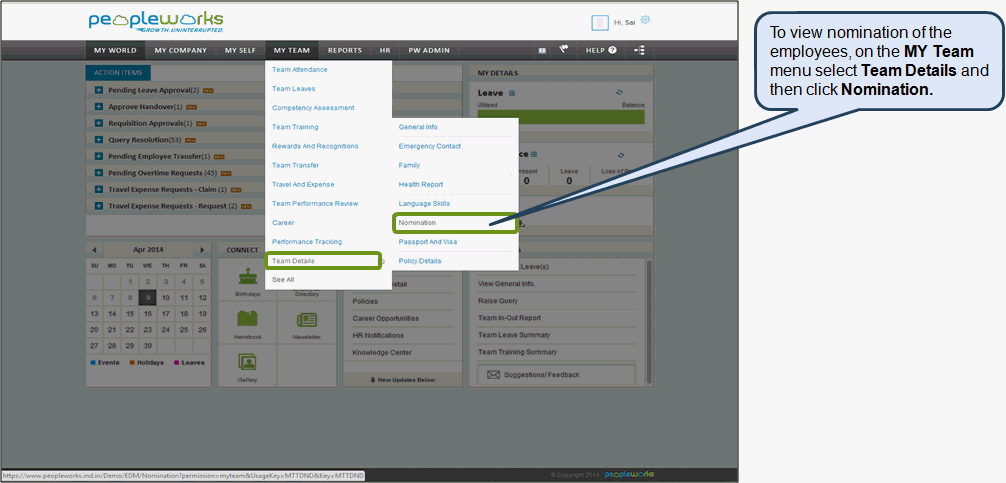
Task: Go to next month in calendar
Action: (x=202, y=250)
